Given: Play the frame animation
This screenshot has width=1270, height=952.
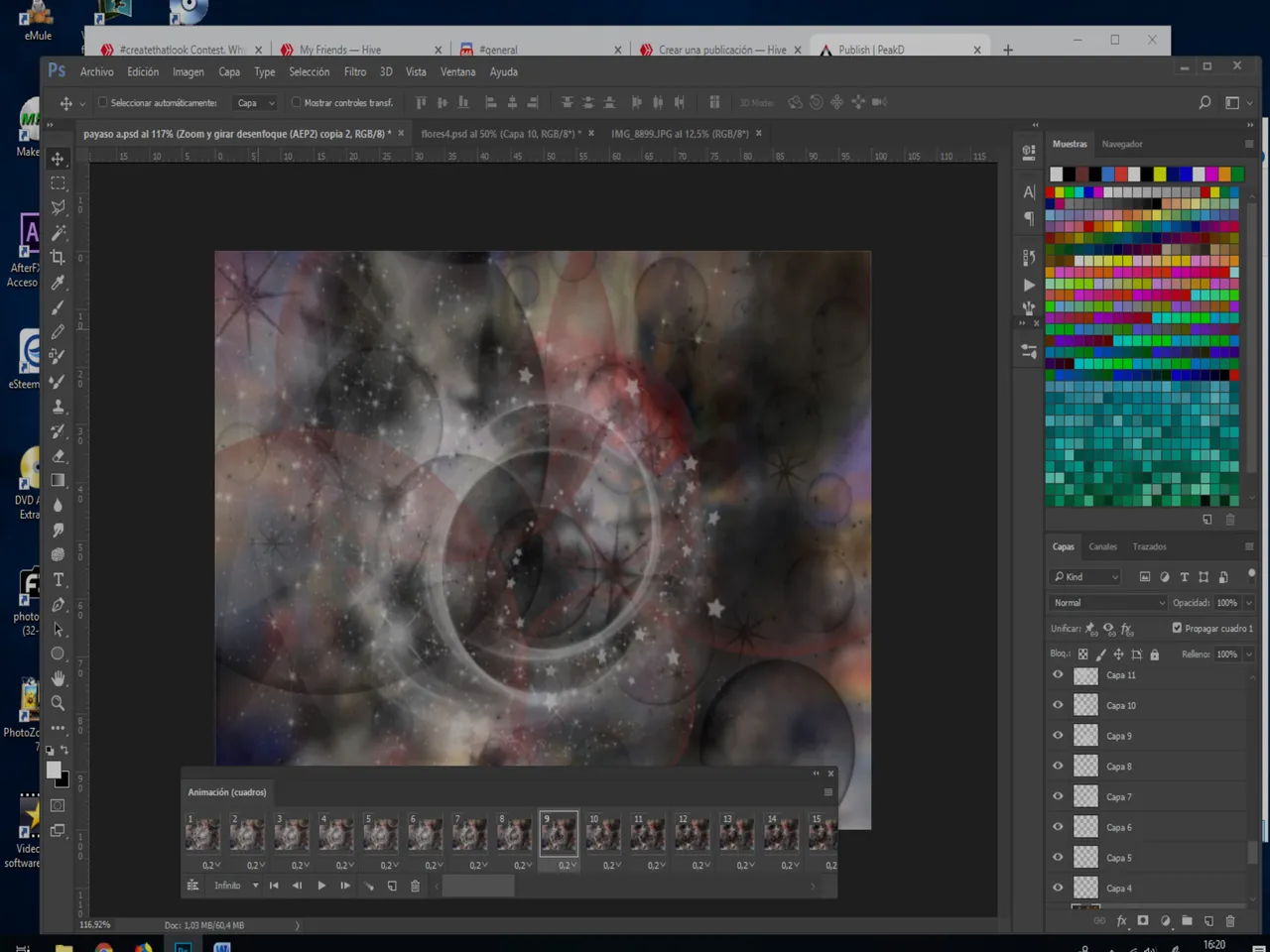Looking at the screenshot, I should coord(320,886).
